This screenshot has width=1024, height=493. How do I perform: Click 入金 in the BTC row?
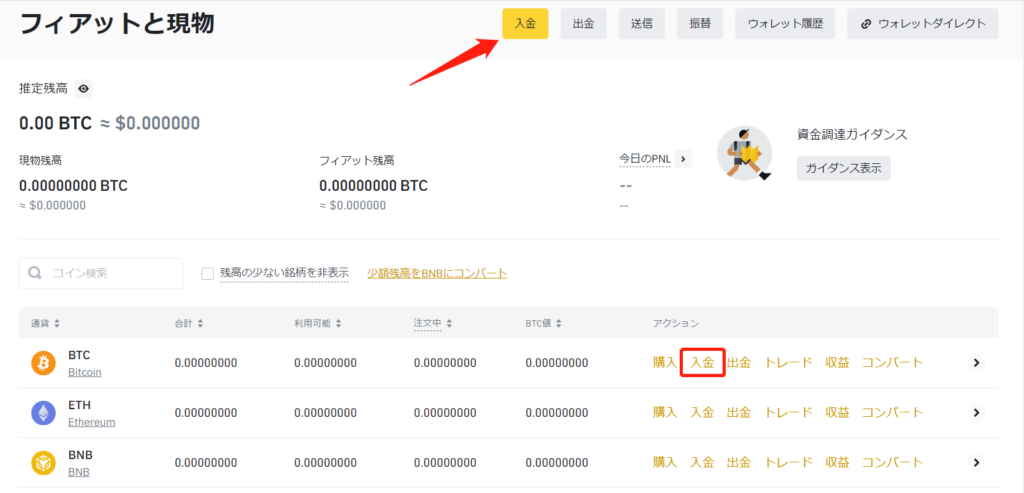point(703,363)
